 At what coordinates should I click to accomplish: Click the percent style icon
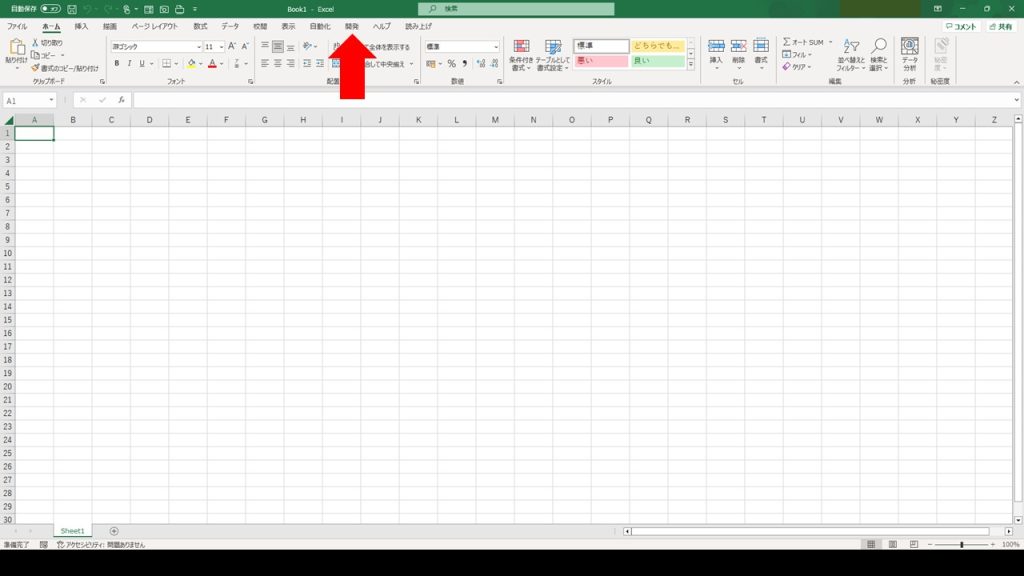point(452,63)
